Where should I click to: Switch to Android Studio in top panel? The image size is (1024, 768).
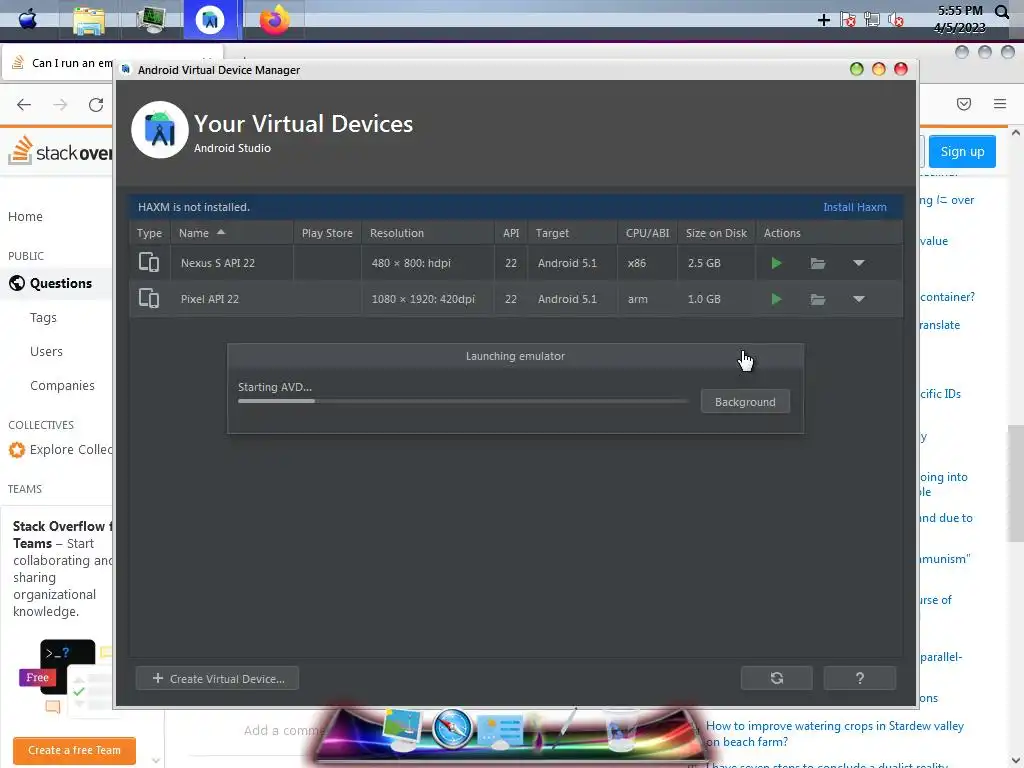pyautogui.click(x=210, y=20)
